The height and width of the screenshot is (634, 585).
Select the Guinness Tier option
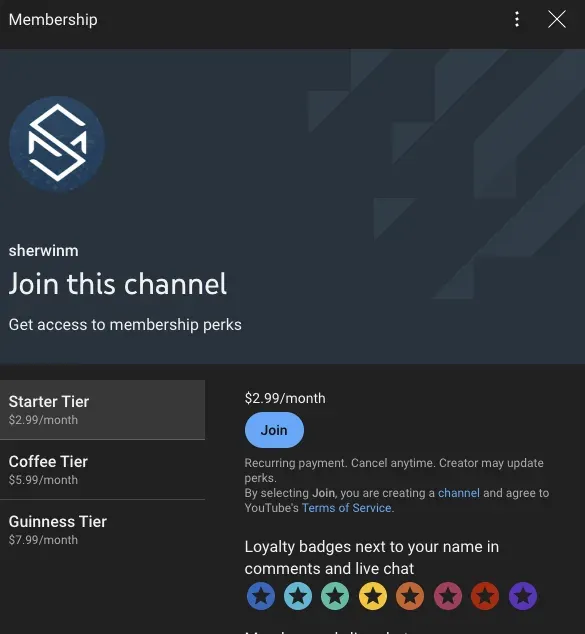pos(102,530)
